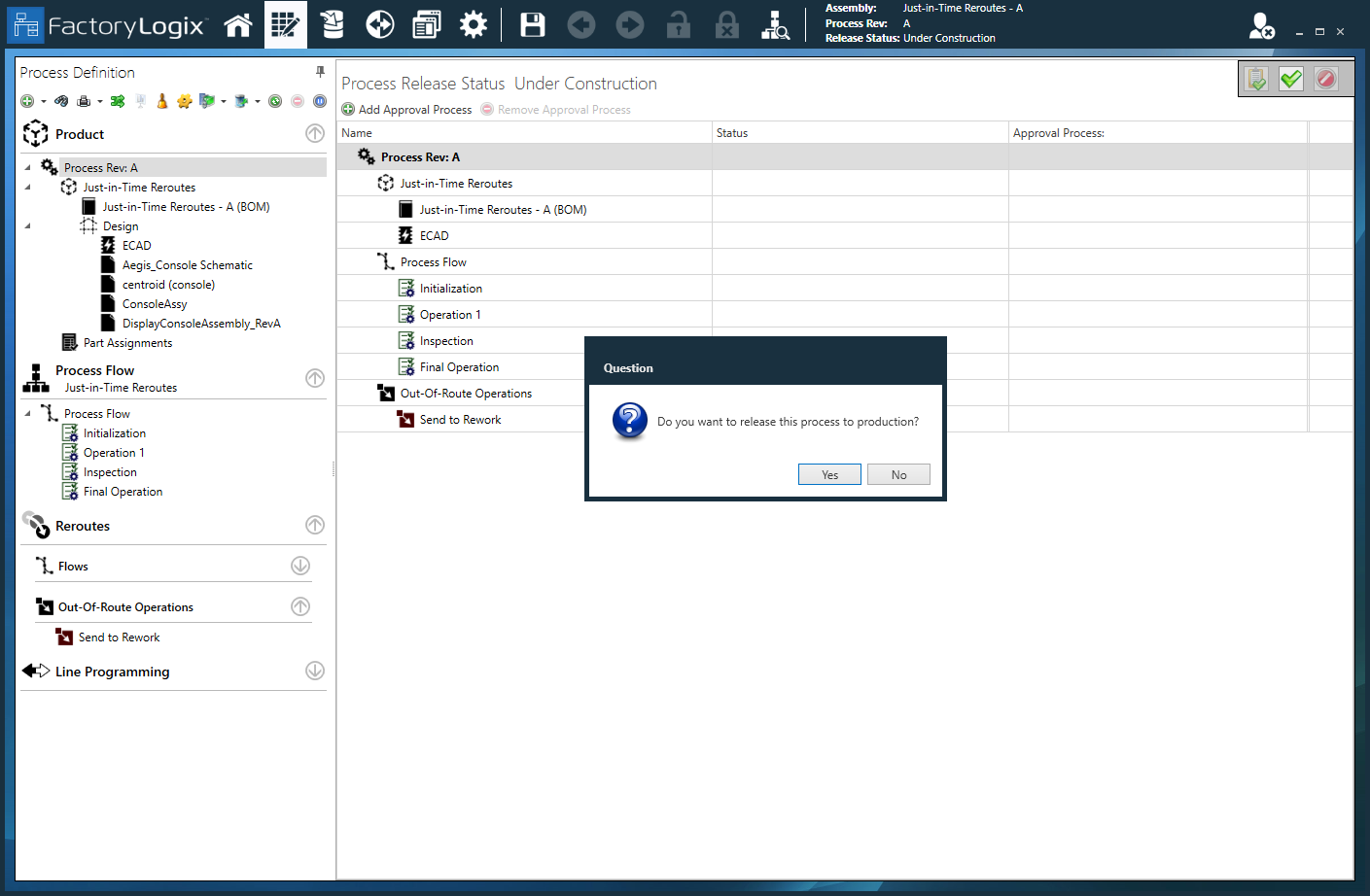Image resolution: width=1370 pixels, height=896 pixels.
Task: Click the green checkmark release icon
Action: [1290, 79]
